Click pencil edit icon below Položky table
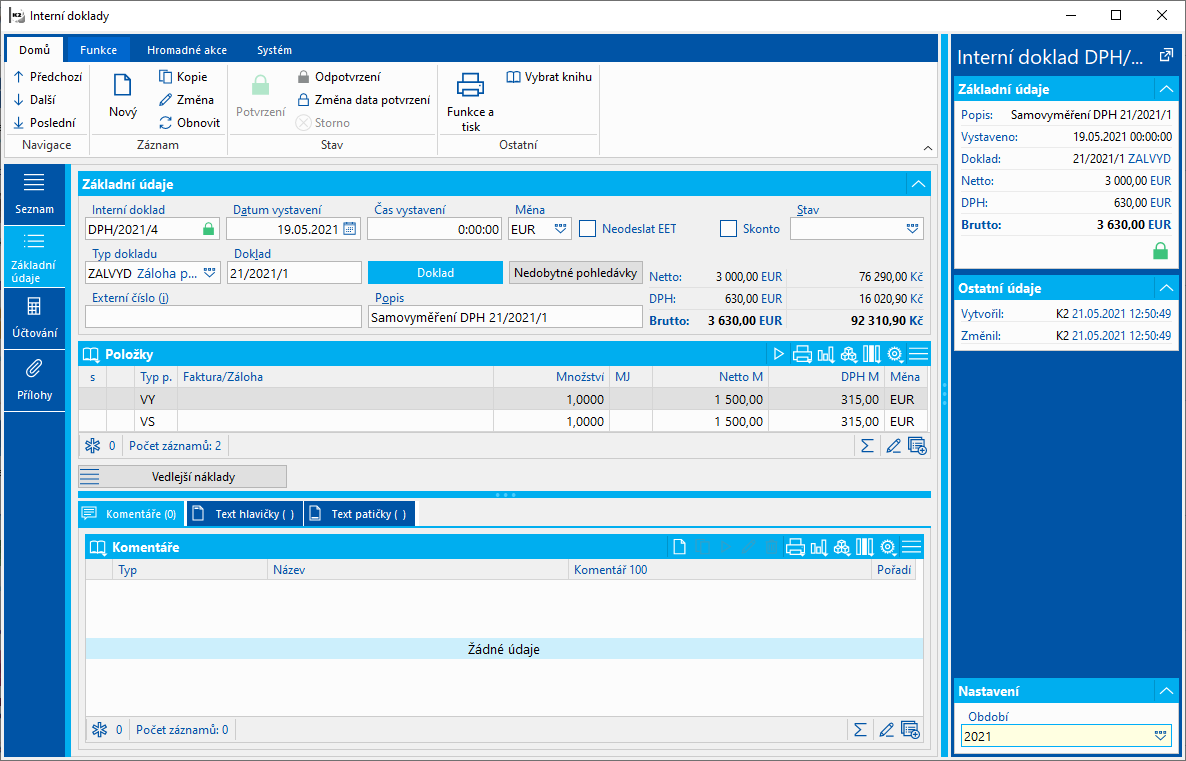This screenshot has width=1186, height=761. coord(893,446)
